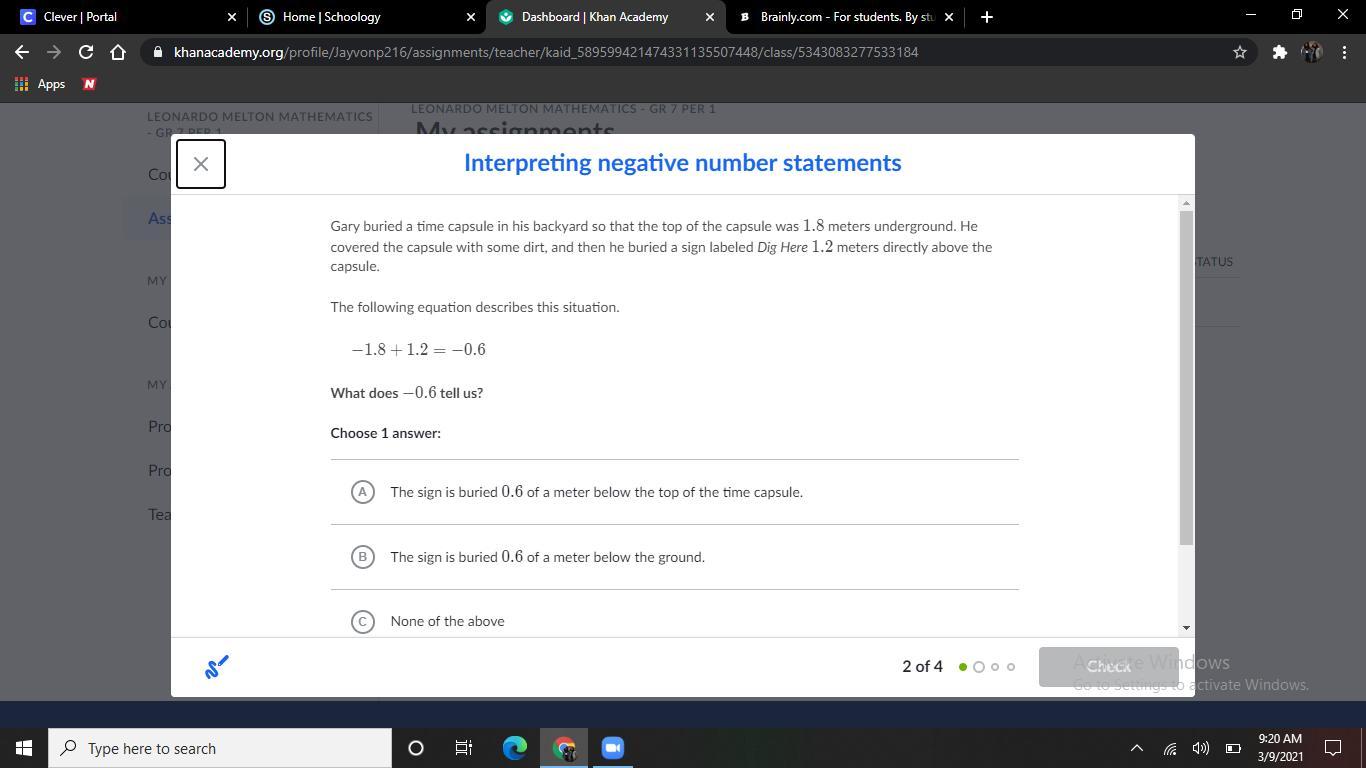Open the Windows Start menu

24,748
